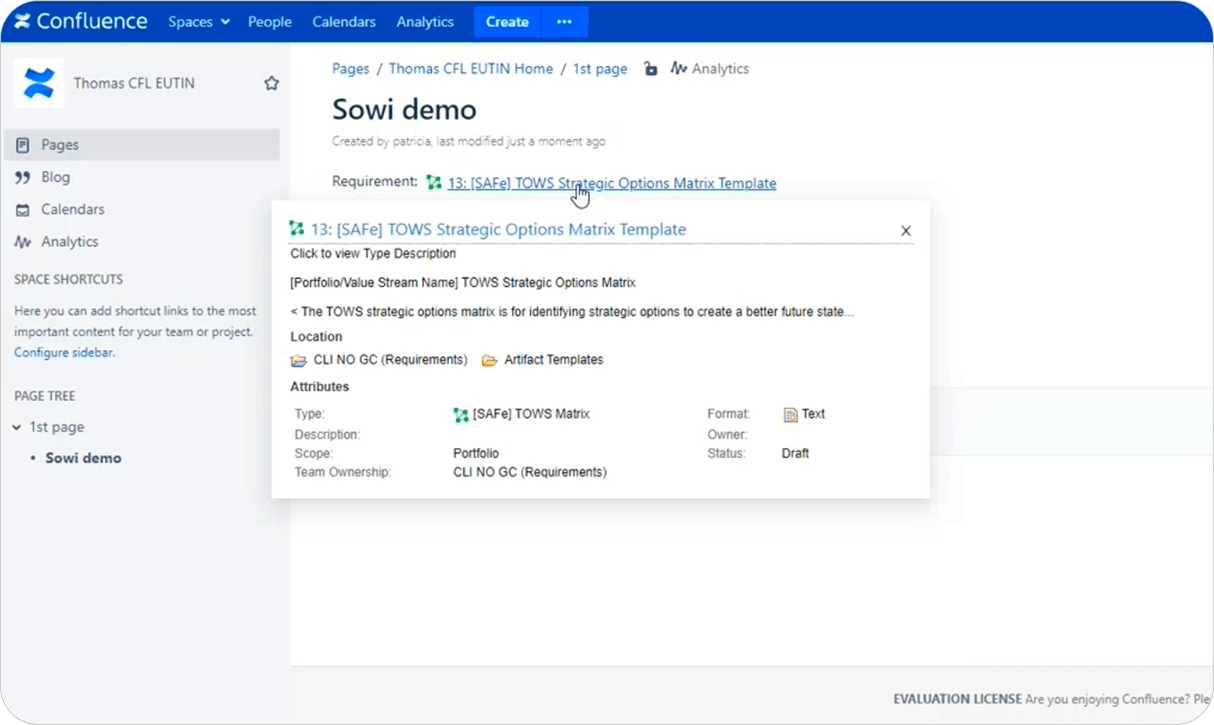
Task: Click the Portfolio scope value
Action: [476, 453]
